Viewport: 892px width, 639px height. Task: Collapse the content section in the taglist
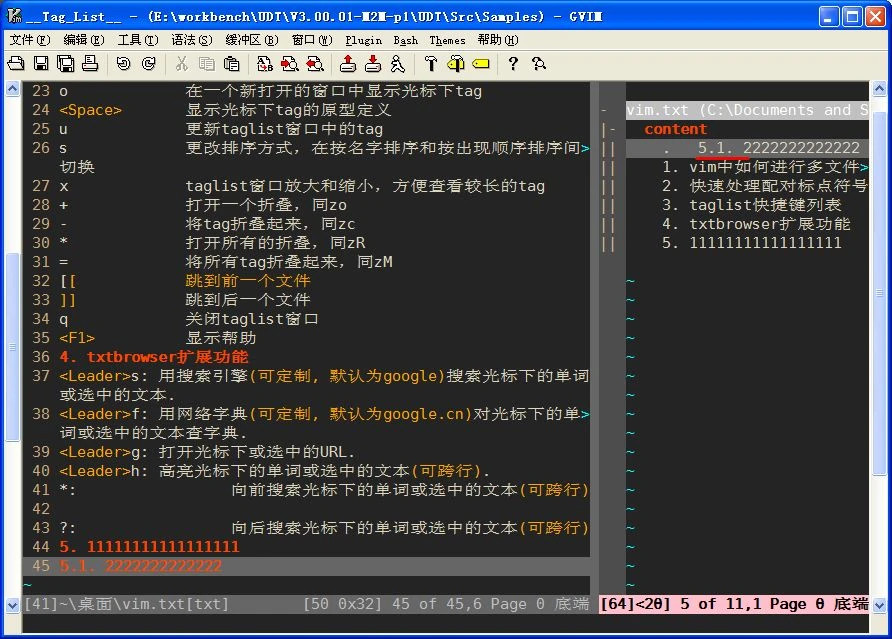click(615, 128)
